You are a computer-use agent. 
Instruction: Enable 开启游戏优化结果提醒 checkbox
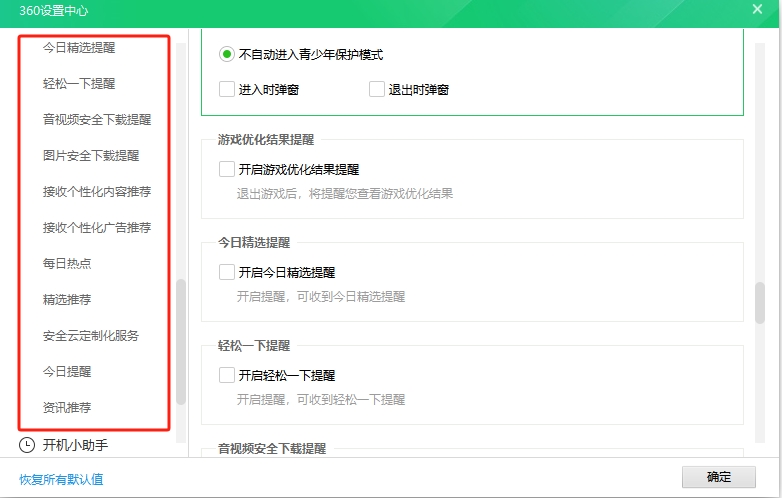point(227,169)
